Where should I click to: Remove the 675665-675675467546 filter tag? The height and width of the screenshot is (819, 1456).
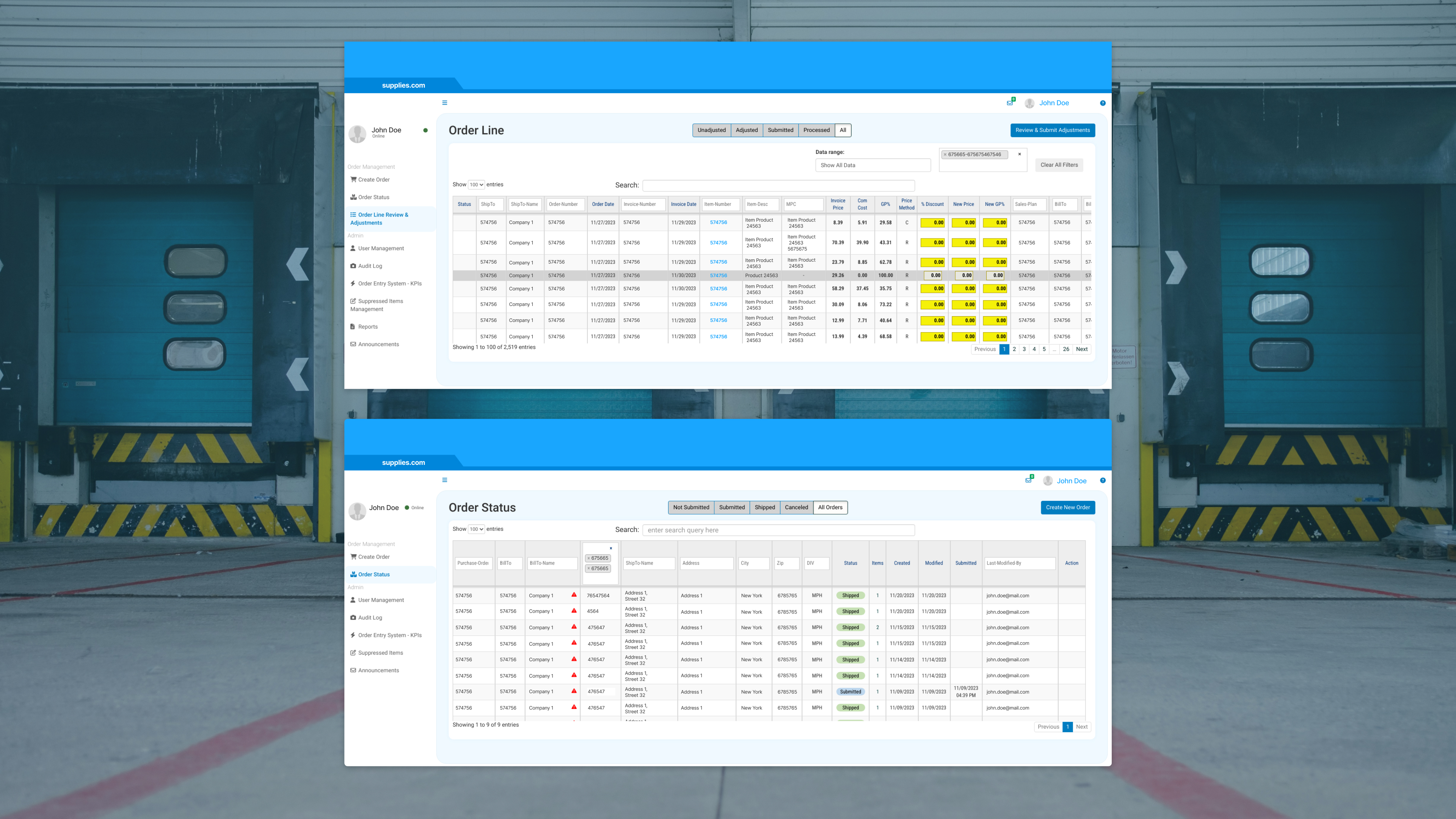pyautogui.click(x=945, y=154)
